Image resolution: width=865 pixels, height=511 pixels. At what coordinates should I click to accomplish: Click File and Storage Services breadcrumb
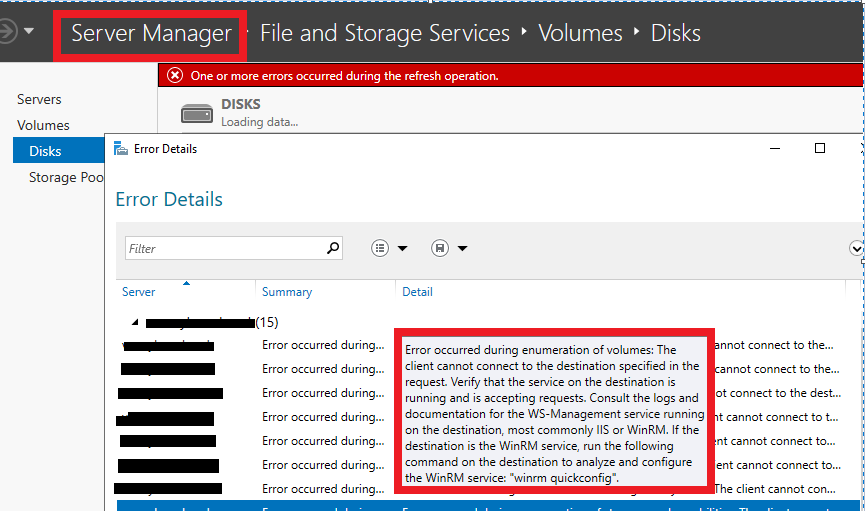(x=385, y=33)
